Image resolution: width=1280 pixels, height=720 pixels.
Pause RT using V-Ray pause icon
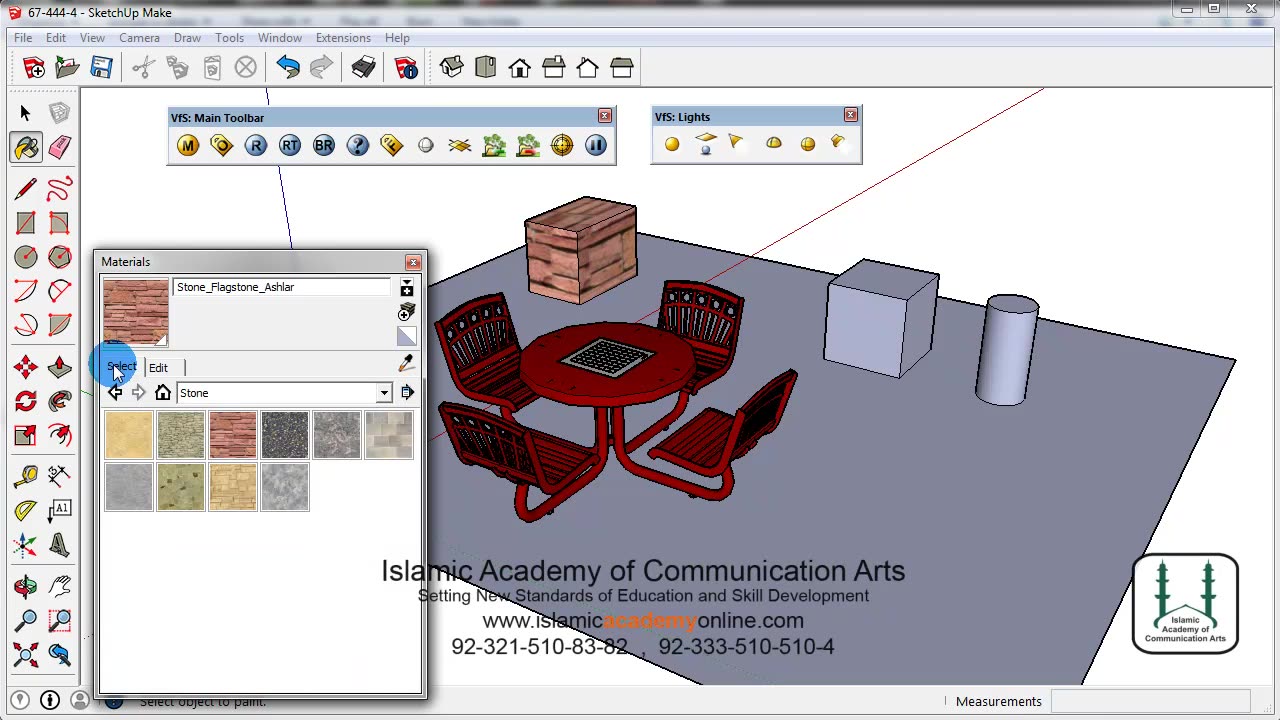click(596, 146)
